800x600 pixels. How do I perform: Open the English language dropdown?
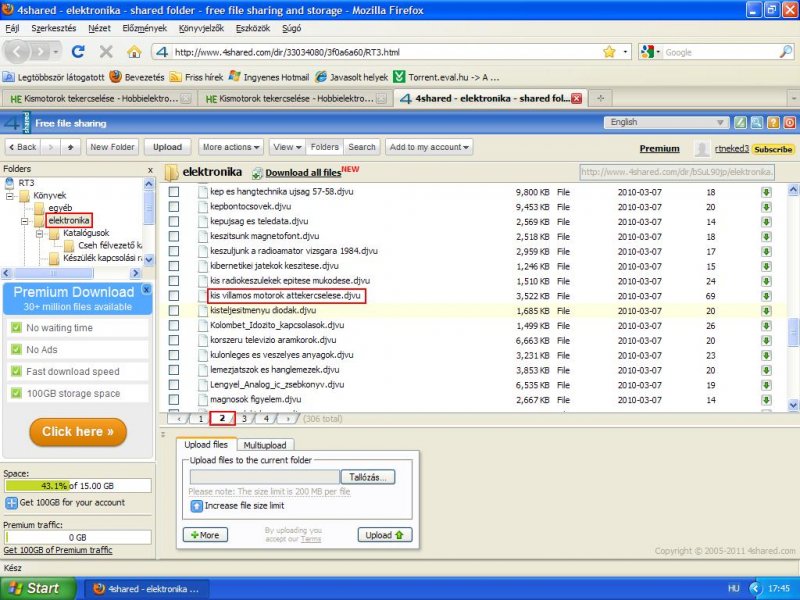pos(666,122)
